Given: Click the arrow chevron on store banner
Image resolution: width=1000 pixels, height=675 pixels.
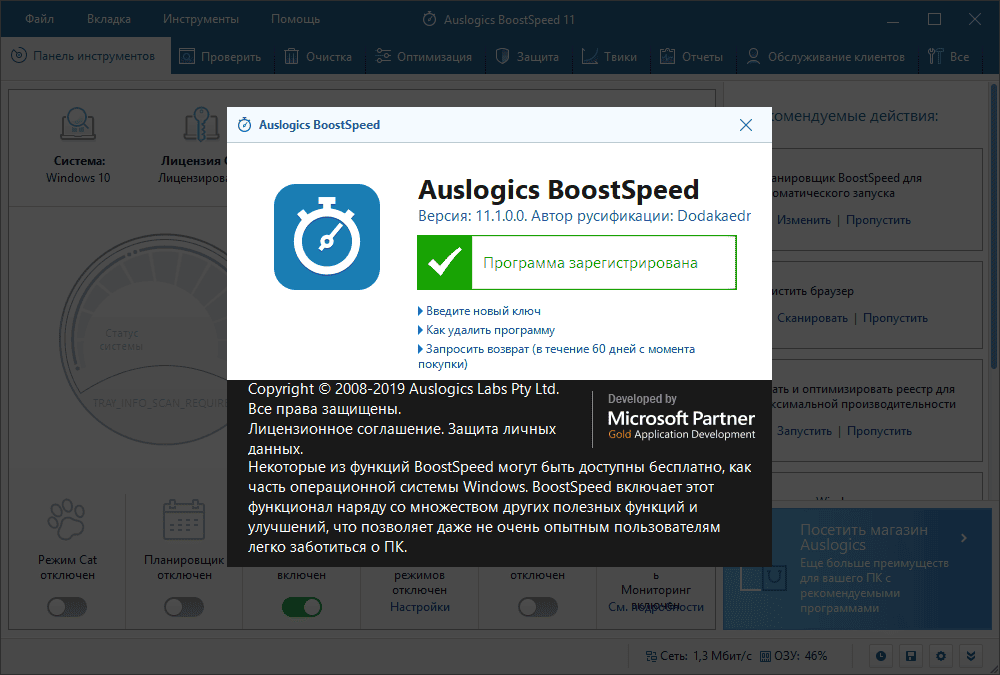Looking at the screenshot, I should coord(964,538).
